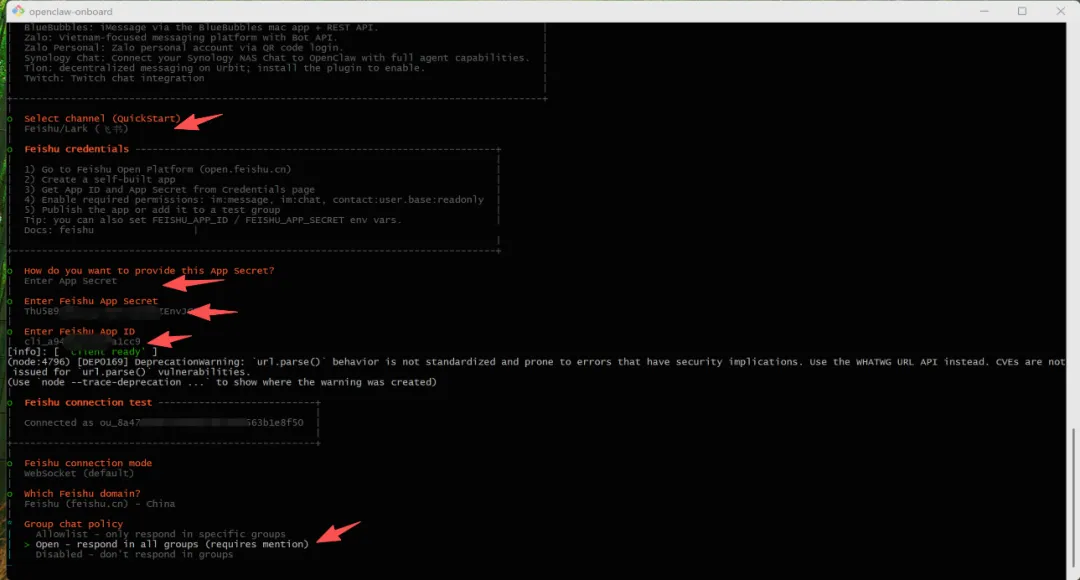The image size is (1080, 580).
Task: Click the 'Twitch: Twitch chat integration' line
Action: tap(114, 79)
